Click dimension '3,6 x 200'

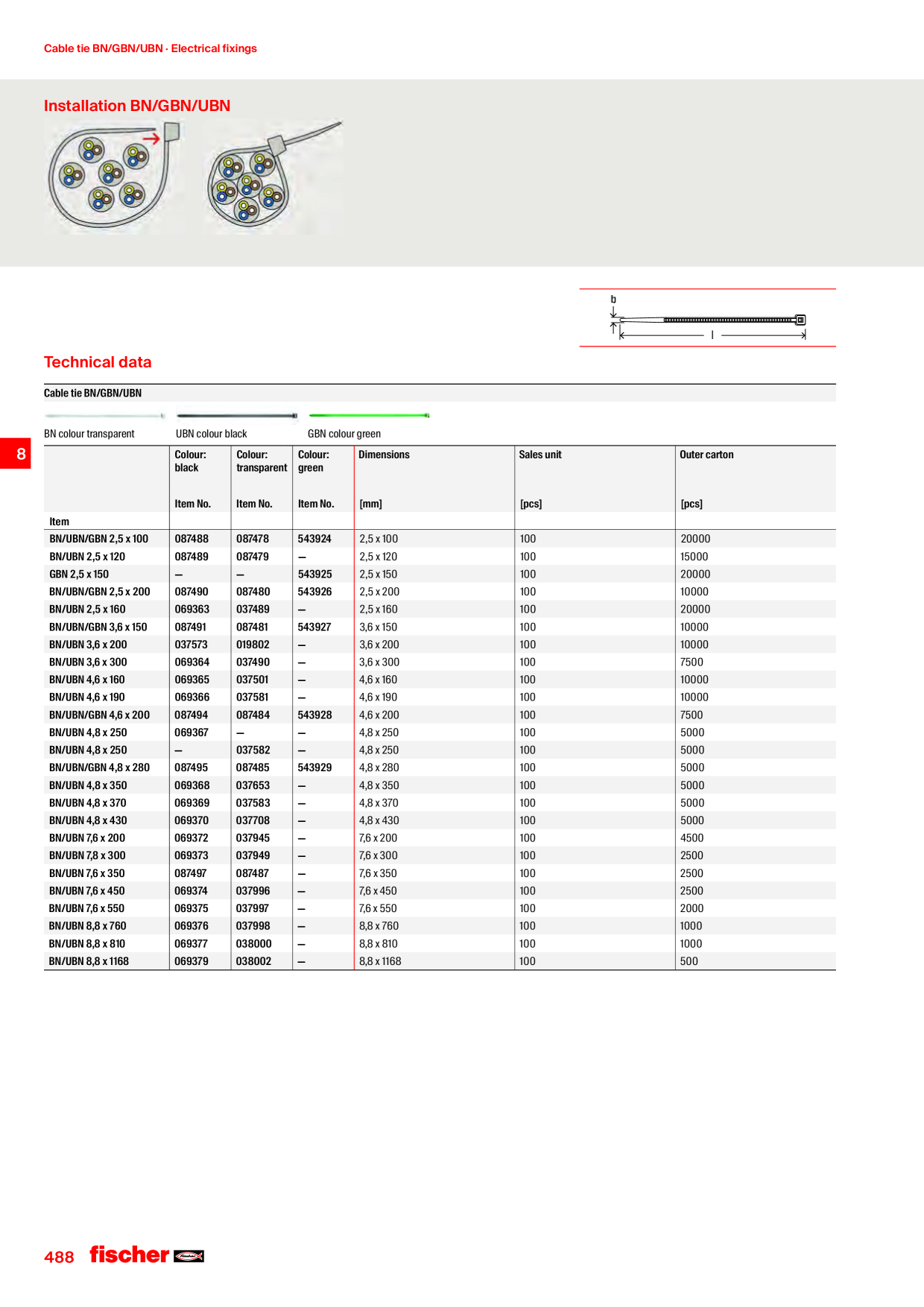379,645
